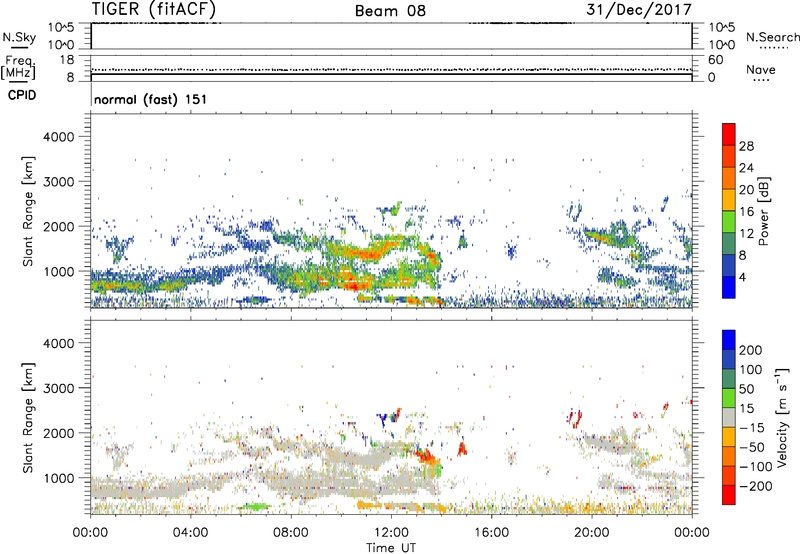Click the 04:00 time axis label
Image resolution: width=800 pixels, height=554 pixels.
point(190,533)
